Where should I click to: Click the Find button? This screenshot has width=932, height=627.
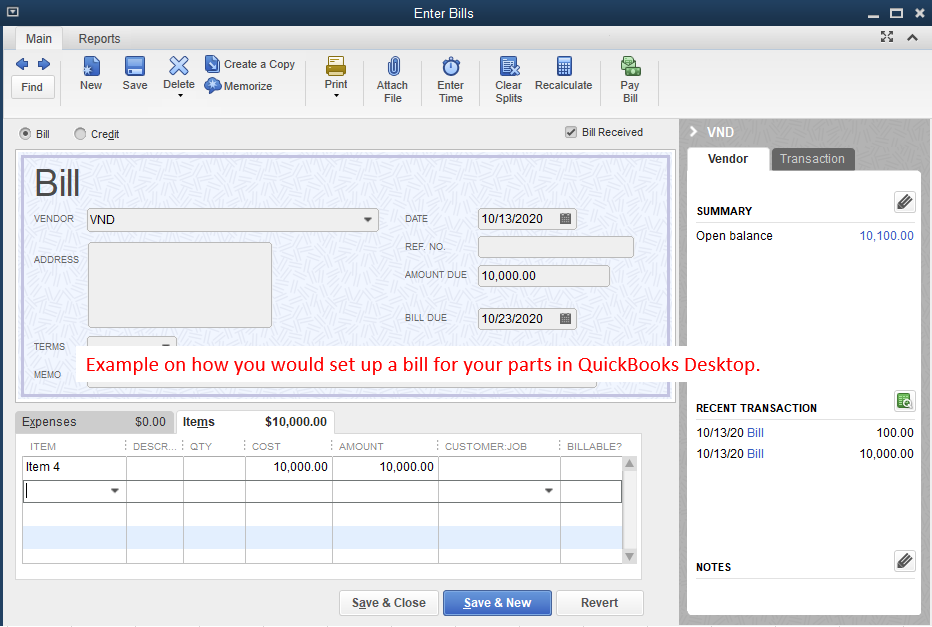[x=33, y=87]
